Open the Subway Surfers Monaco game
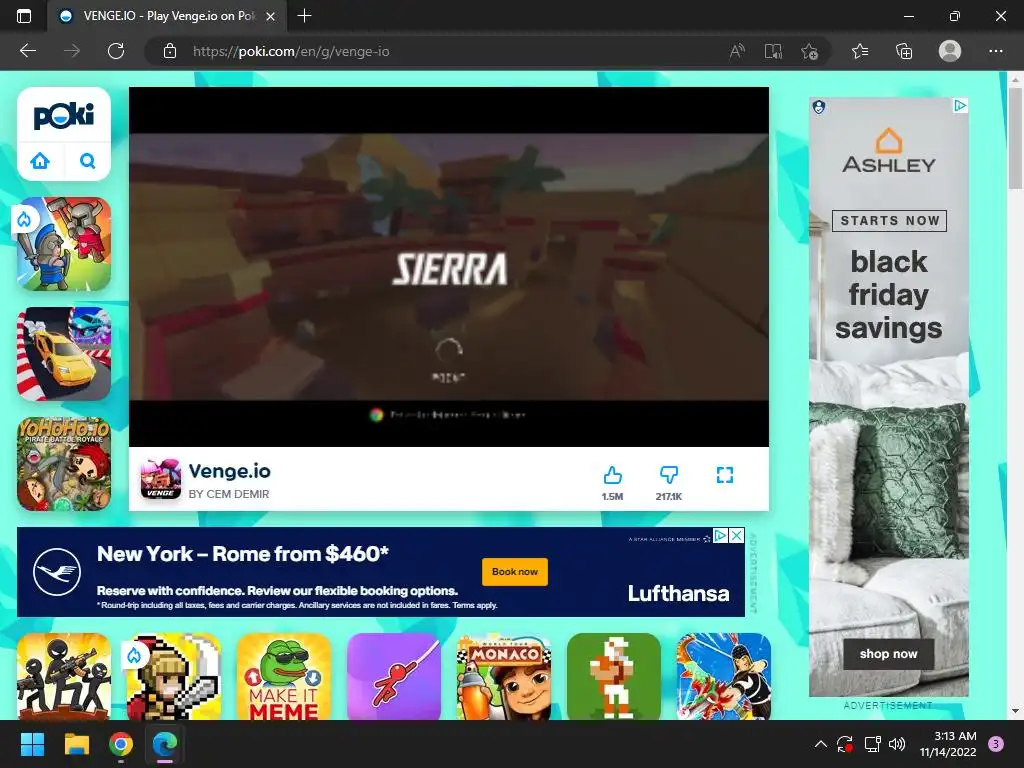1024x768 pixels. coord(504,677)
